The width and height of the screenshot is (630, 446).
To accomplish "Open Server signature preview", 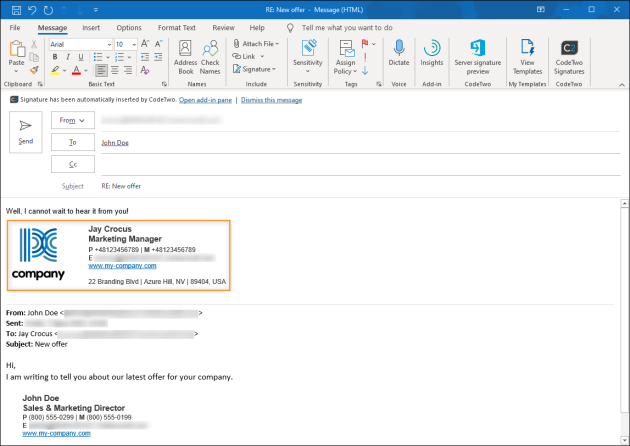I will click(478, 57).
